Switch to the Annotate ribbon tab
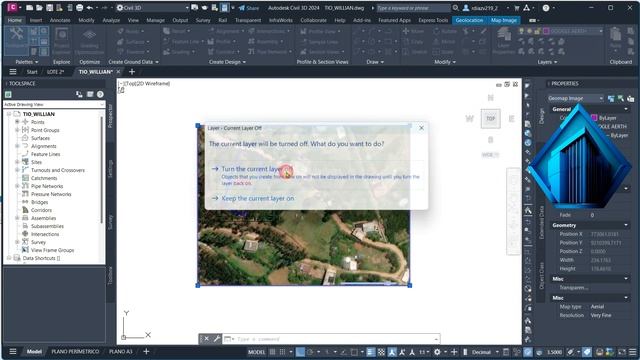Screen dimensions: 640x360 pyautogui.click(x=60, y=20)
